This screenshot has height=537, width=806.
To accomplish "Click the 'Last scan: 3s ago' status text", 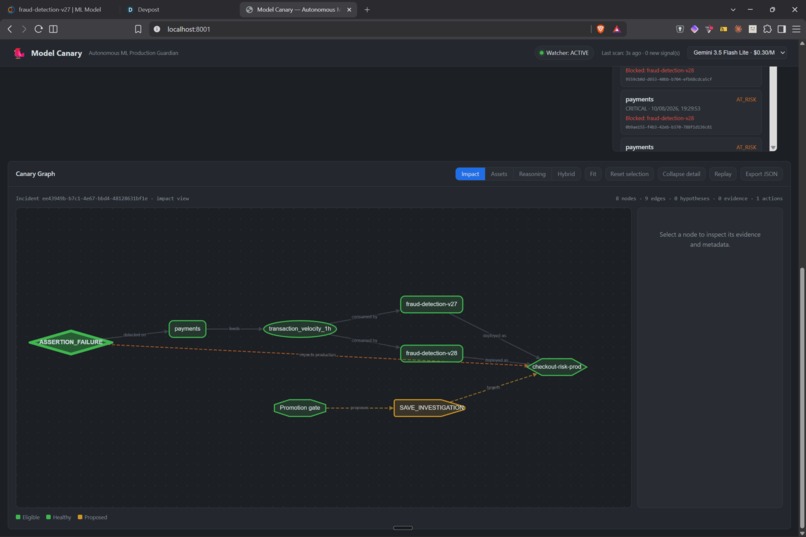I will pos(640,53).
